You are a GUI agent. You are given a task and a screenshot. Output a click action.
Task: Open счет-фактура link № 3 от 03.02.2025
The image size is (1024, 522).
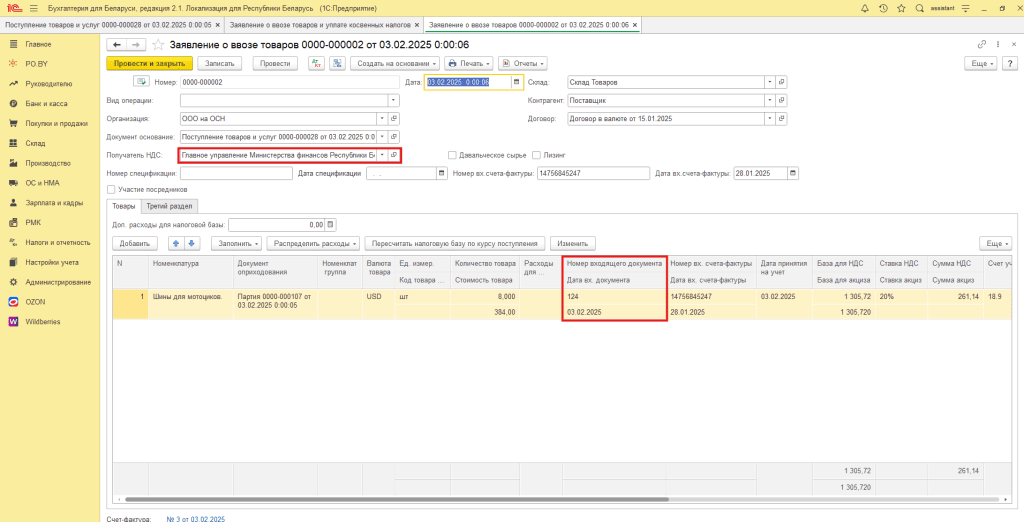click(x=196, y=519)
